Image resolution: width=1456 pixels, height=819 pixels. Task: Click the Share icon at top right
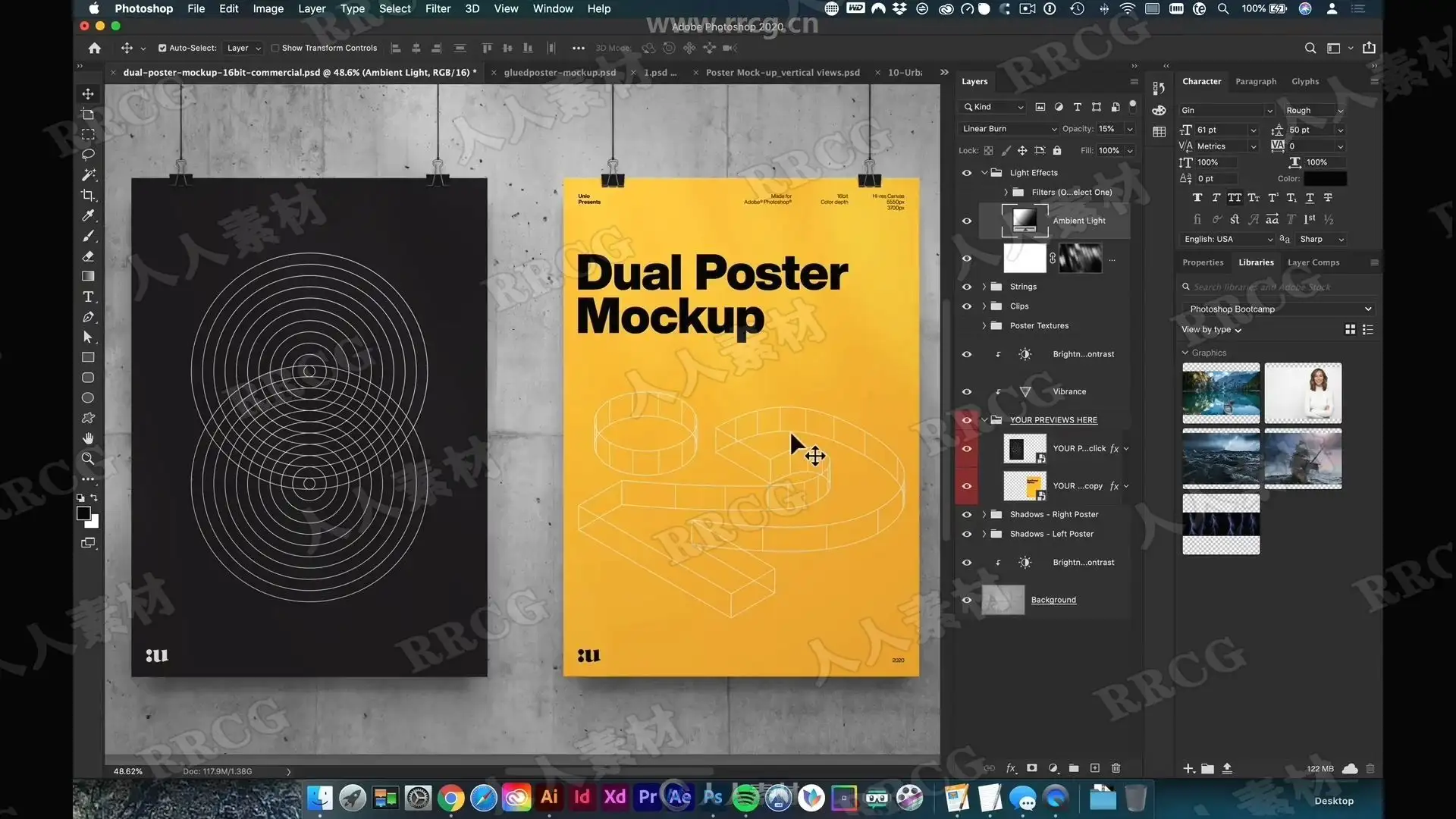pos(1369,48)
